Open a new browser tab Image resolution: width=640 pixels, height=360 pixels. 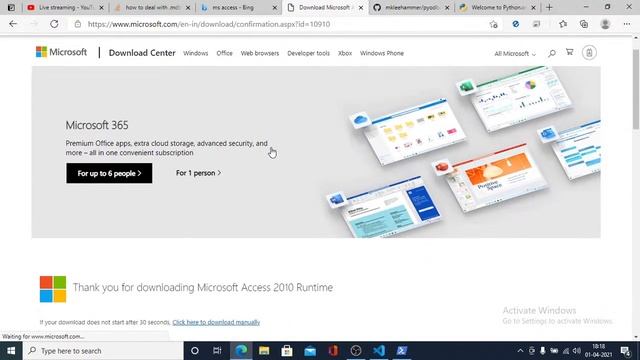pos(549,7)
